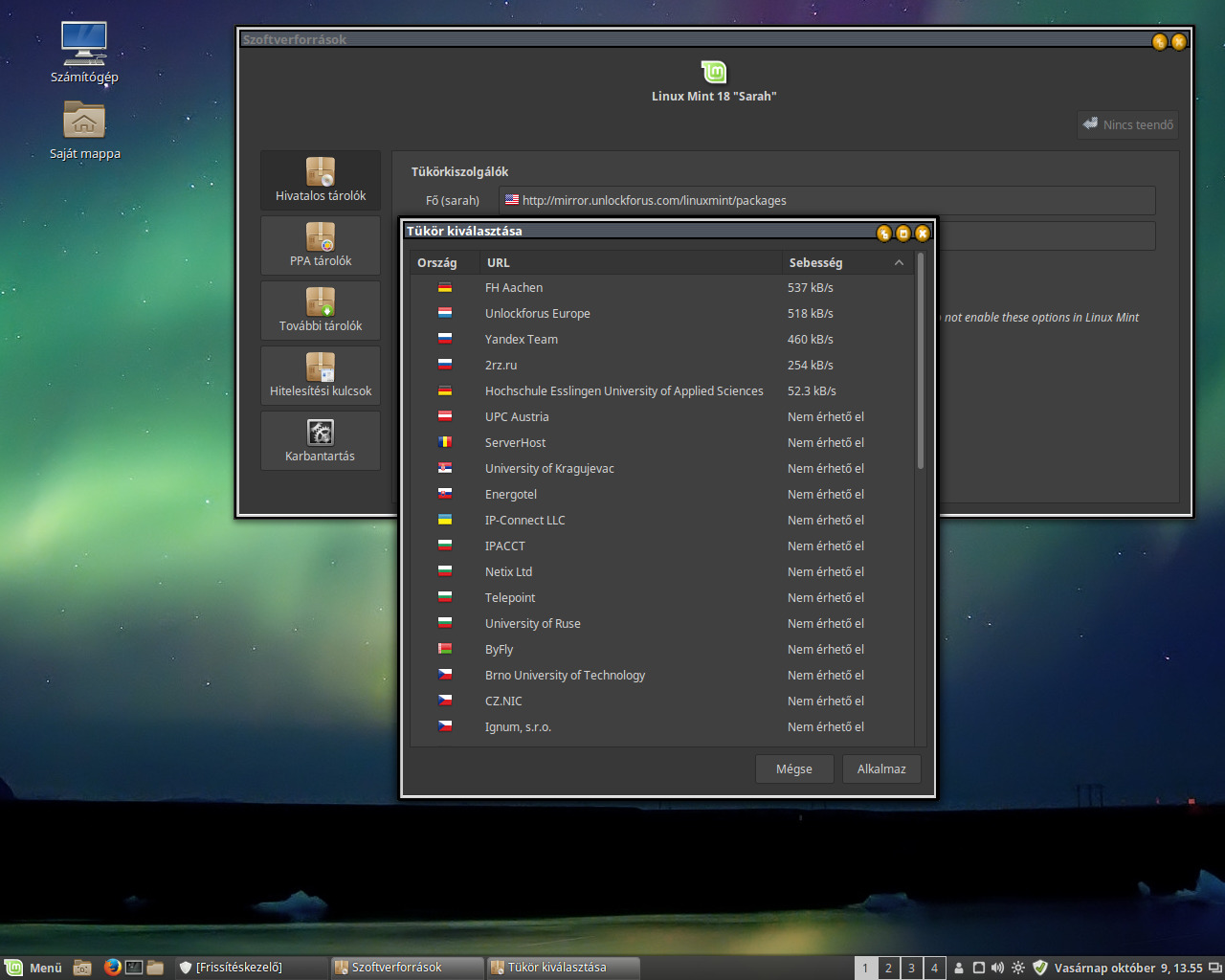The image size is (1225, 980).
Task: Open the brightness tray icon
Action: point(1018,968)
